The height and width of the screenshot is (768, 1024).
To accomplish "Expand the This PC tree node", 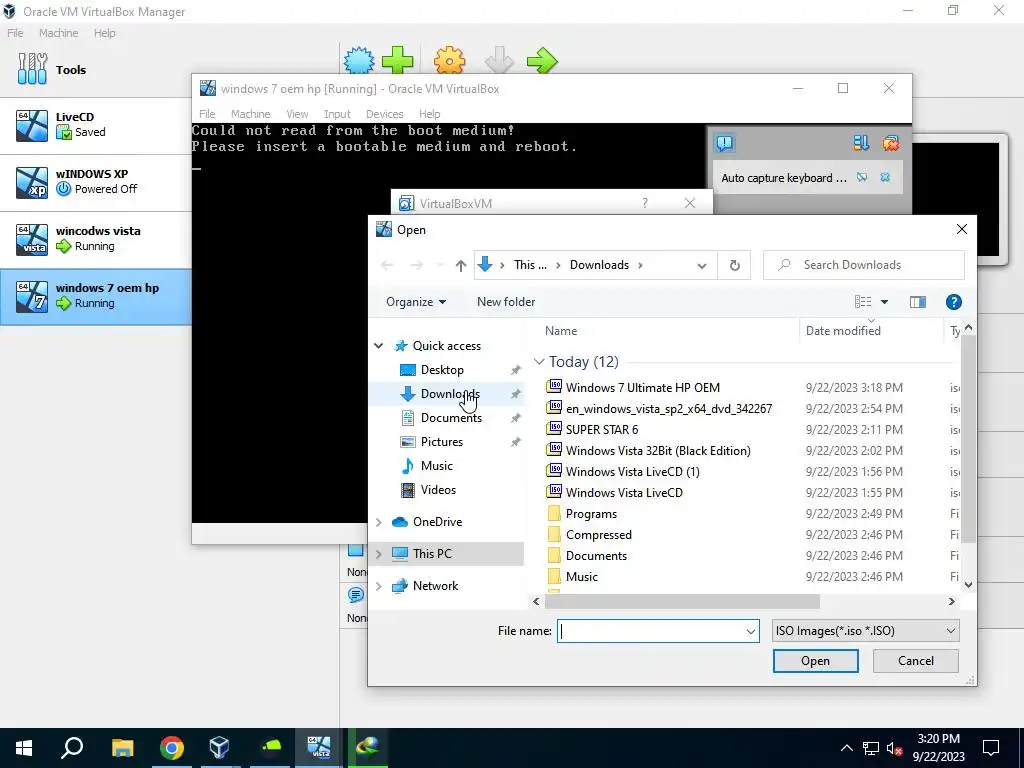I will pos(379,554).
